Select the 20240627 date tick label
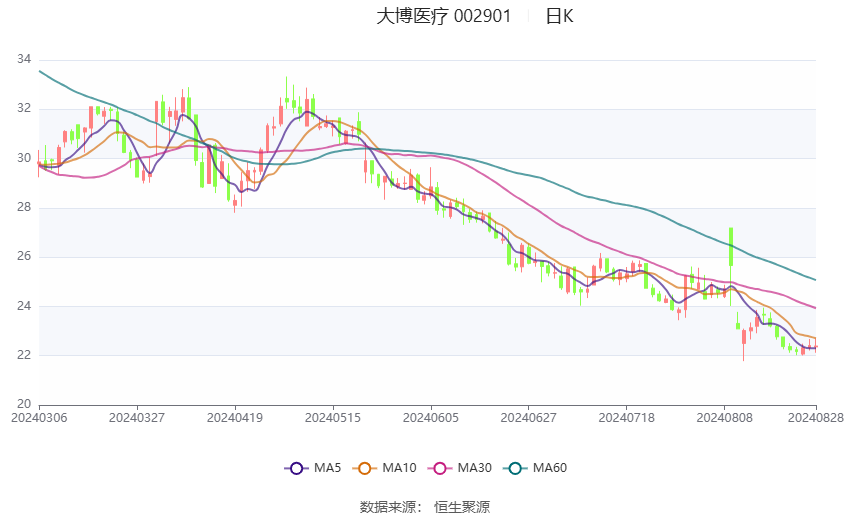Viewport: 850px width, 517px height. (529, 418)
